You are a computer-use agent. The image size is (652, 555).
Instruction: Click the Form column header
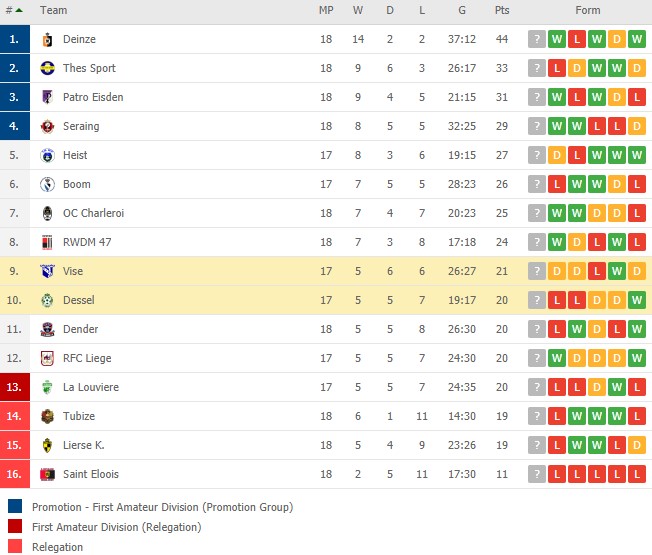click(x=588, y=10)
